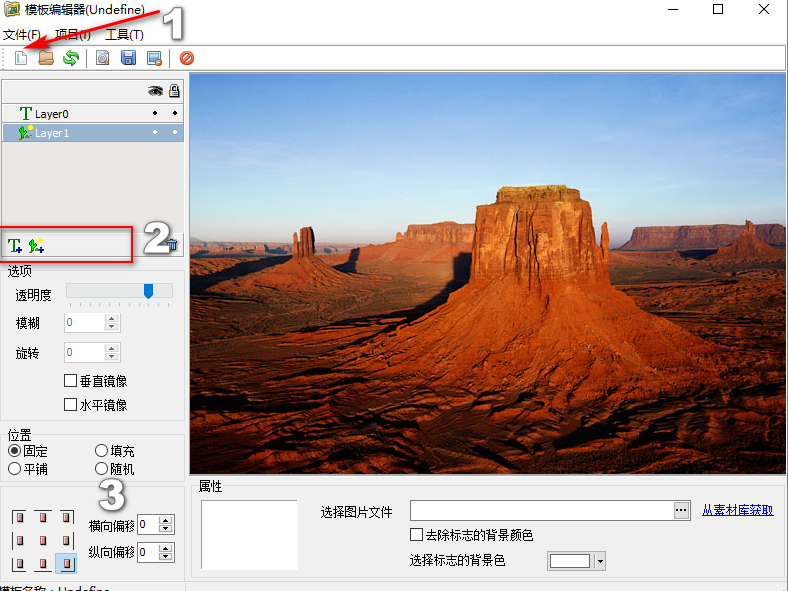Image resolution: width=788 pixels, height=591 pixels.
Task: Toggle visibility dot of Layer1
Action: (x=155, y=132)
